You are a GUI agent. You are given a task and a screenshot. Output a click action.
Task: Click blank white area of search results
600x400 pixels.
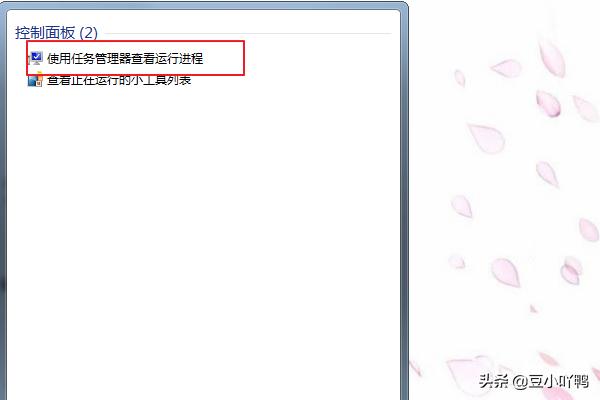[203, 230]
